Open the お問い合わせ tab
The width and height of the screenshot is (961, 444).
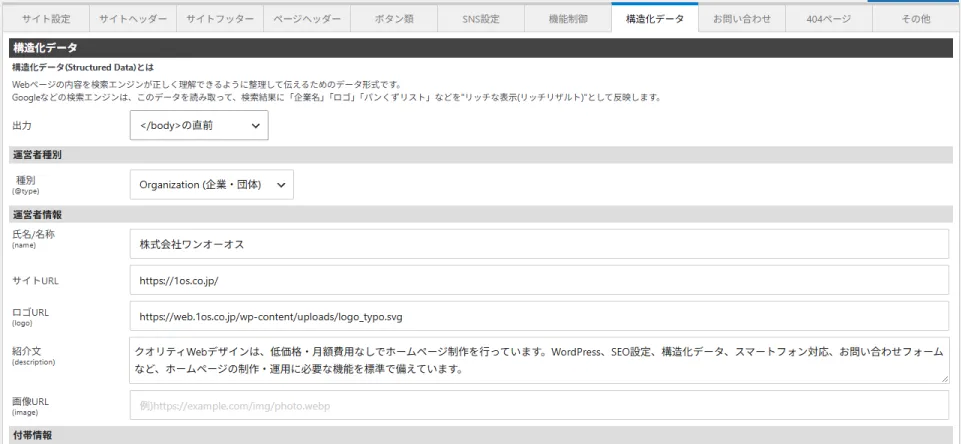click(x=742, y=19)
